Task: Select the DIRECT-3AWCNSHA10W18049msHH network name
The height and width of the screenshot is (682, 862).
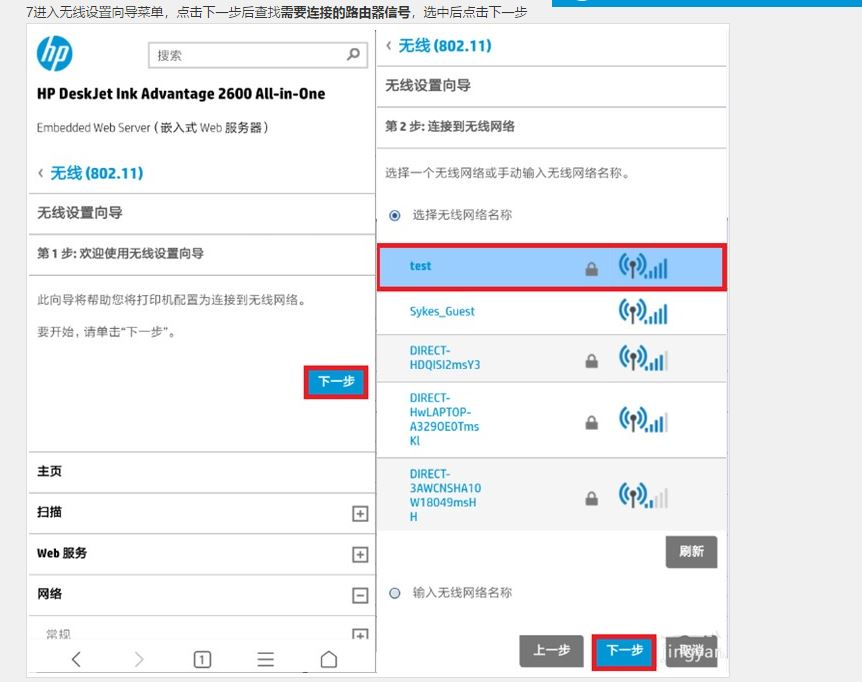Action: [x=445, y=495]
